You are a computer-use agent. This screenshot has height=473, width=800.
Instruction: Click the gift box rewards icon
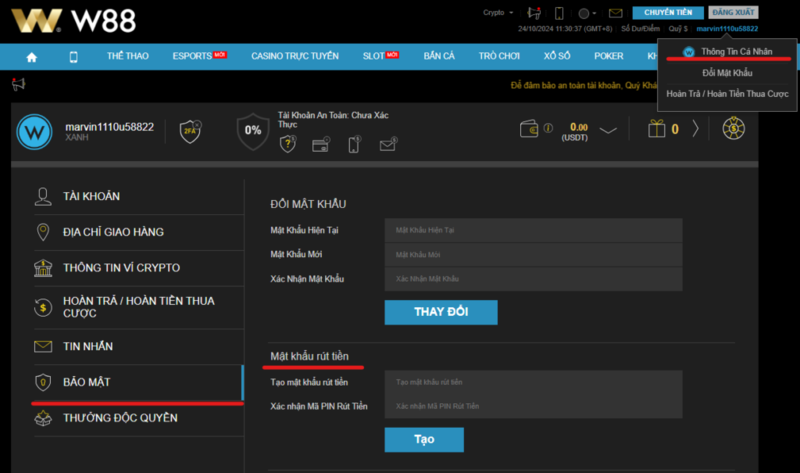pos(656,129)
